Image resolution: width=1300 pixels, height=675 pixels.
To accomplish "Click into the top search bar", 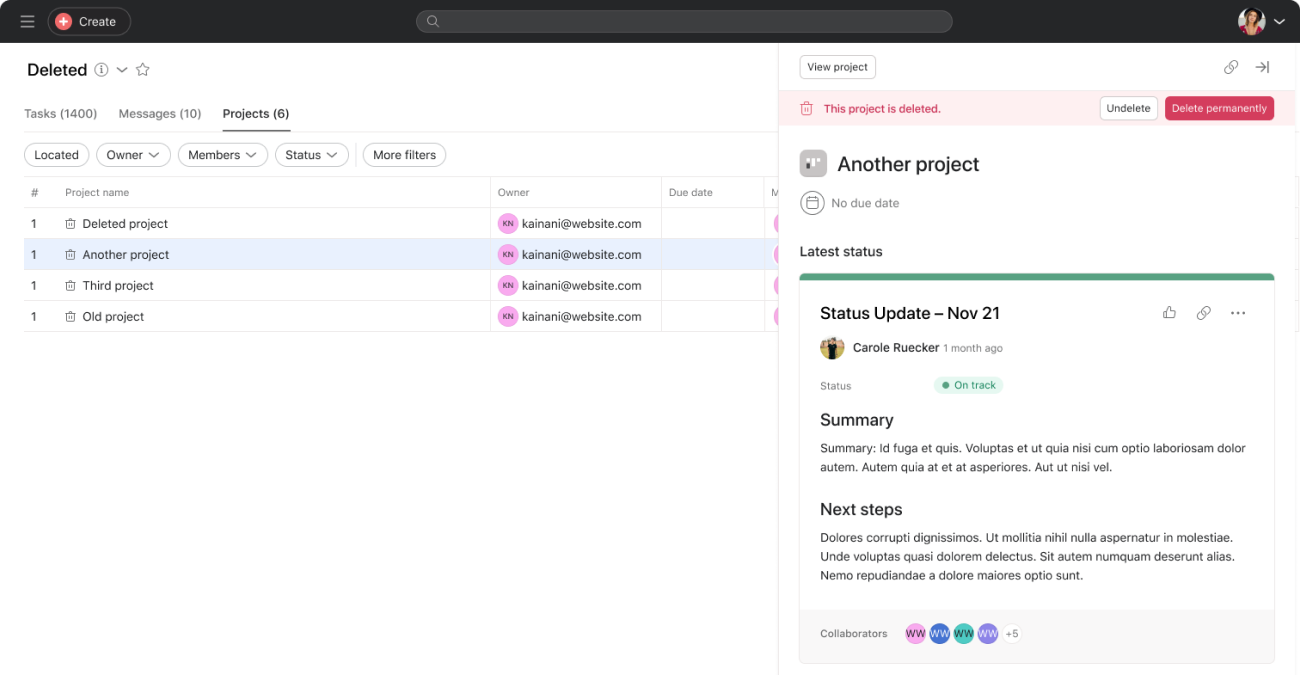I will (x=684, y=21).
